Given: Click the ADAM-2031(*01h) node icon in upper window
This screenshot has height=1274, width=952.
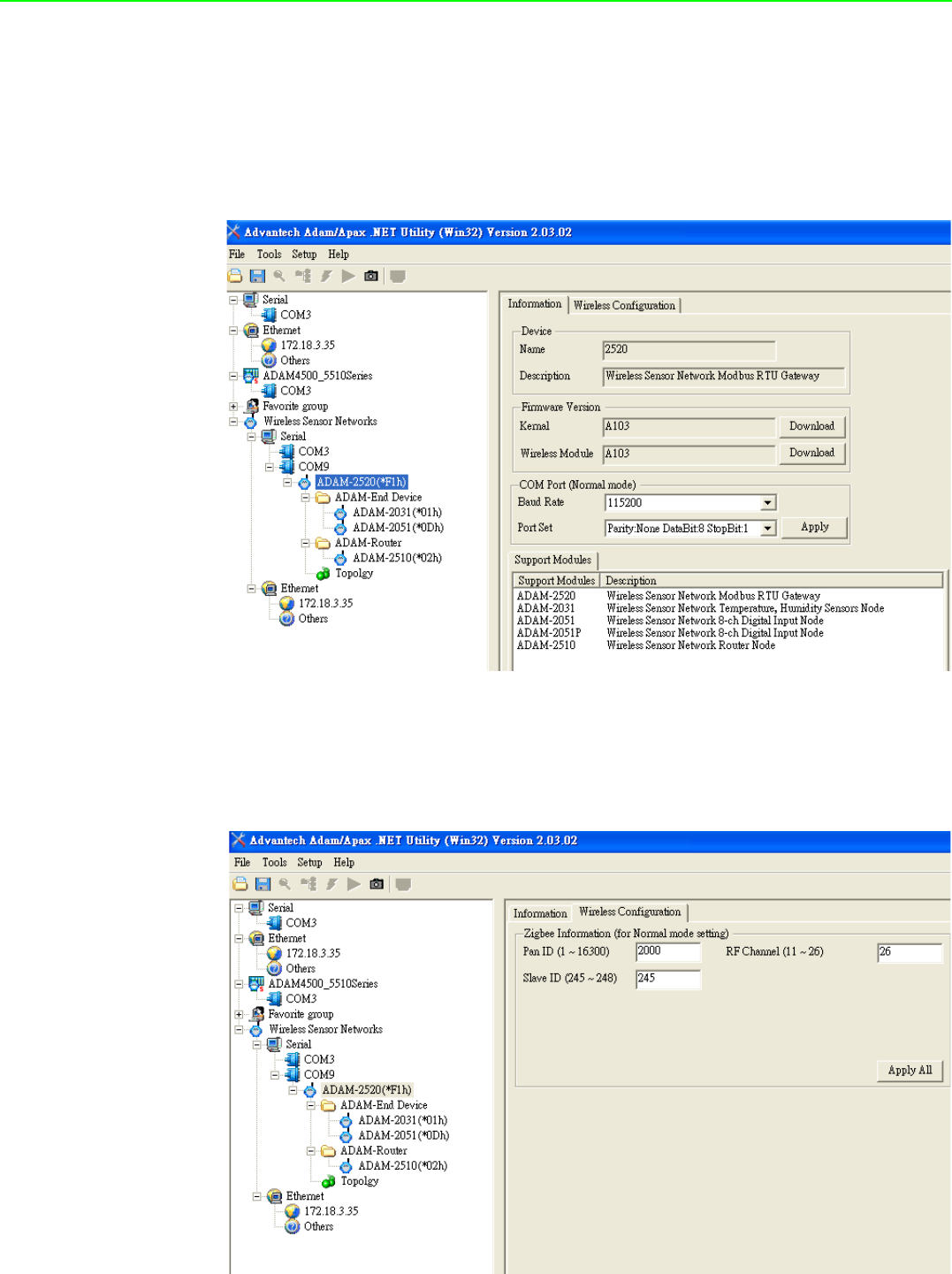Looking at the screenshot, I should click(x=340, y=513).
